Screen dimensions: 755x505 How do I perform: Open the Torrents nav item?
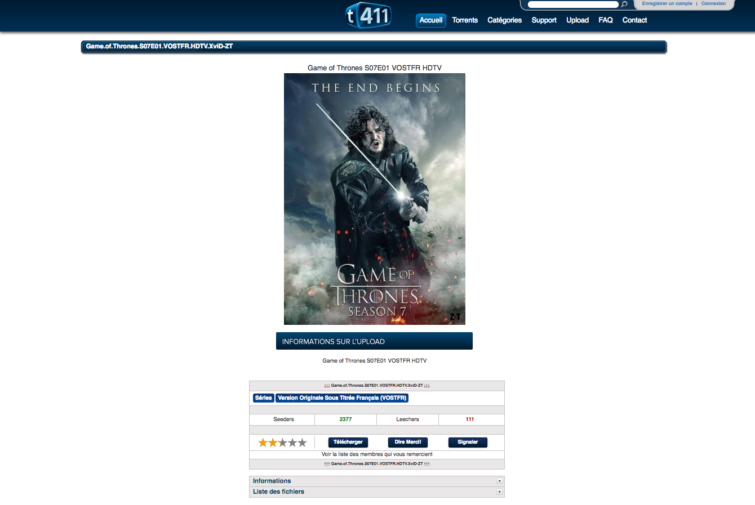[x=465, y=20]
